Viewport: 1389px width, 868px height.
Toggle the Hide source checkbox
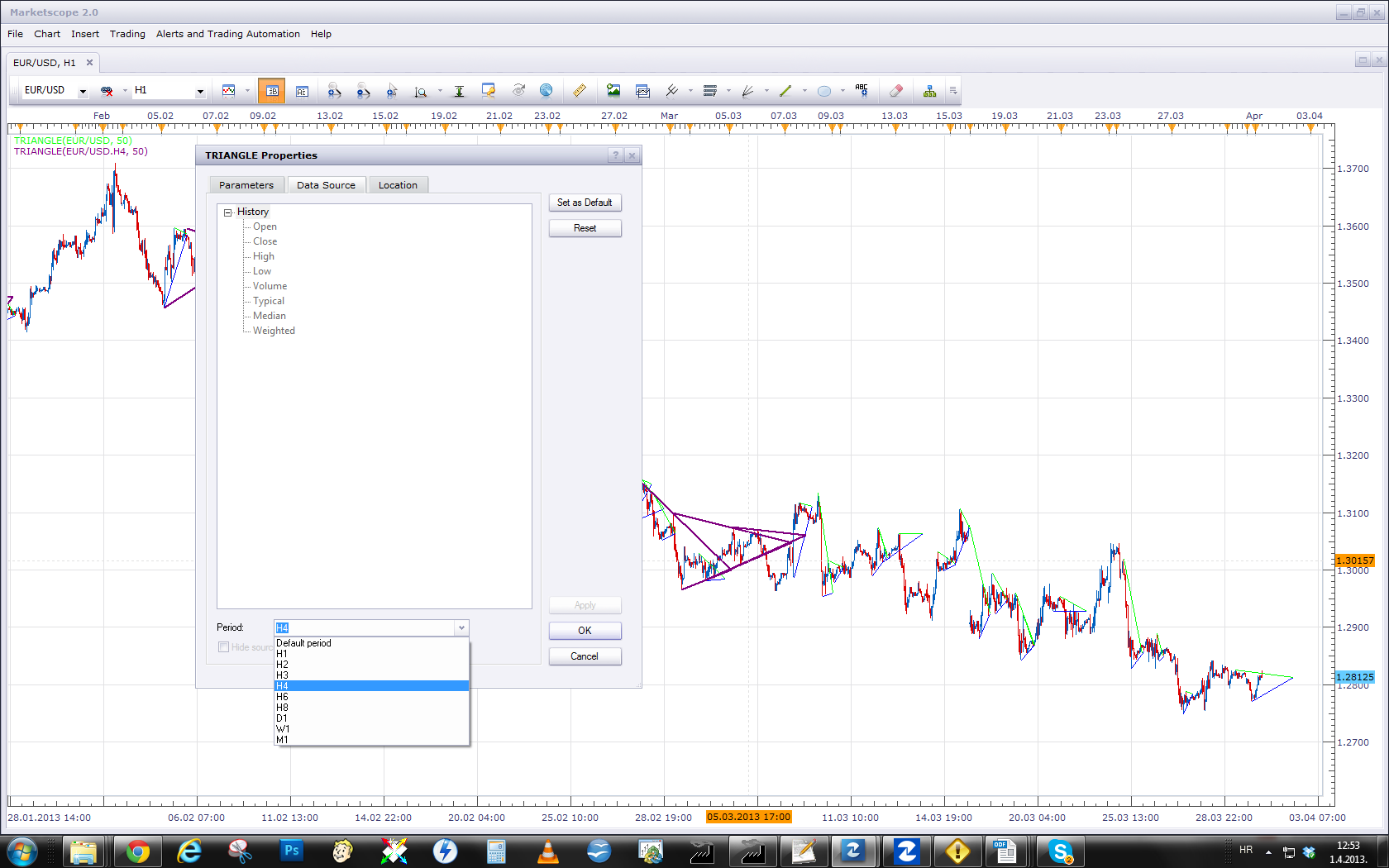pos(223,647)
